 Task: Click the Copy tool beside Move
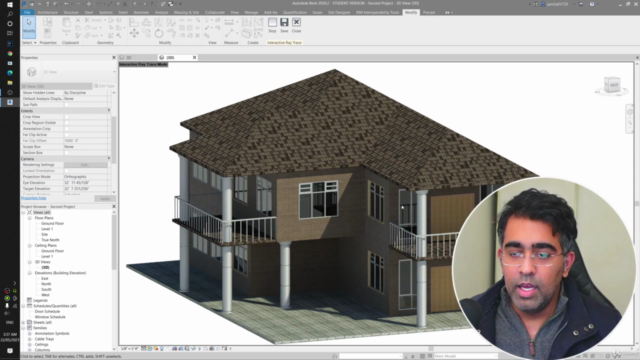tap(146, 34)
